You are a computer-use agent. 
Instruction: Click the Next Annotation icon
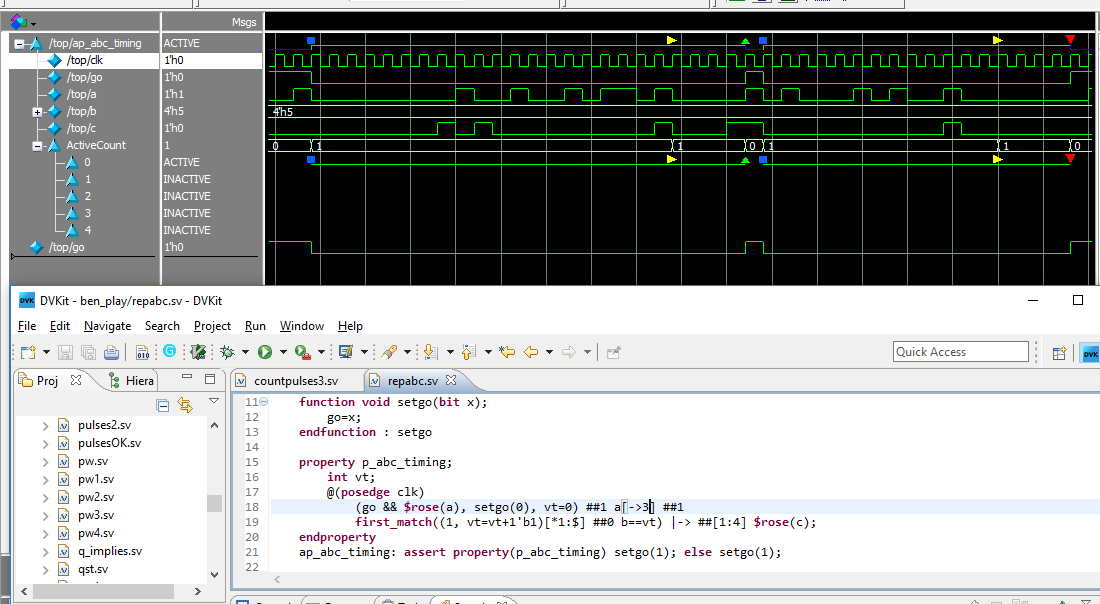(431, 352)
